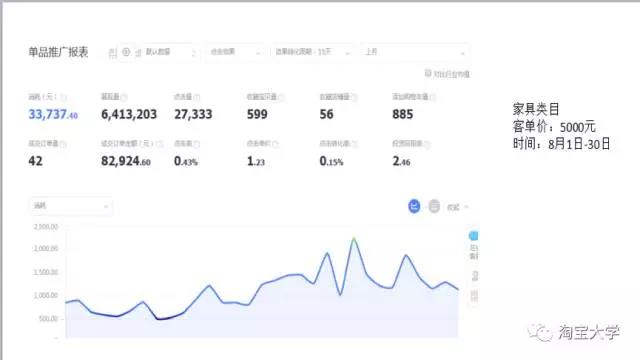Toggle lowest gray side tab beside chart
The image size is (640, 360).
tap(474, 295)
